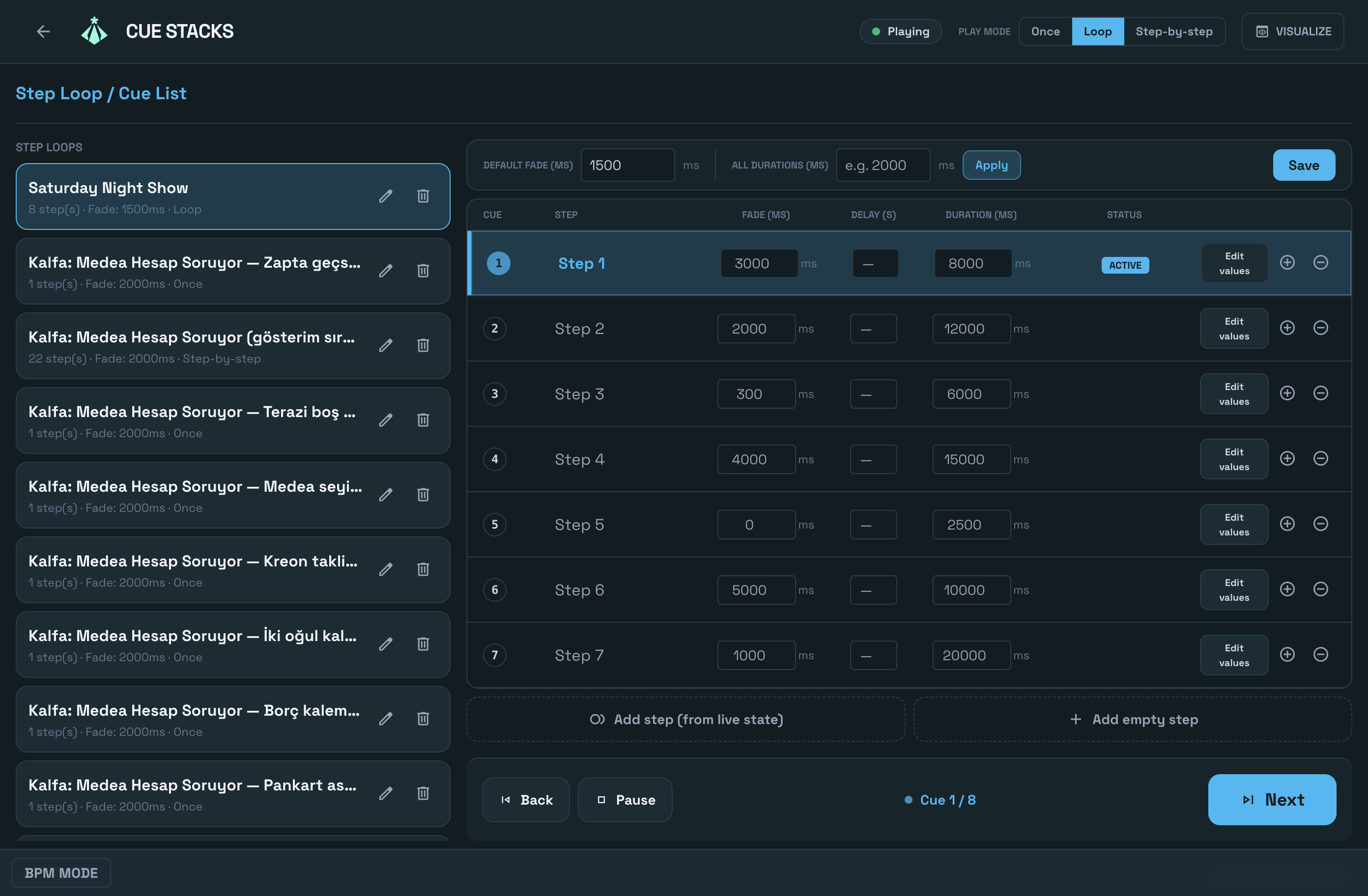This screenshot has width=1368, height=896.
Task: Edit Step 7 duration value 20000
Action: (971, 655)
